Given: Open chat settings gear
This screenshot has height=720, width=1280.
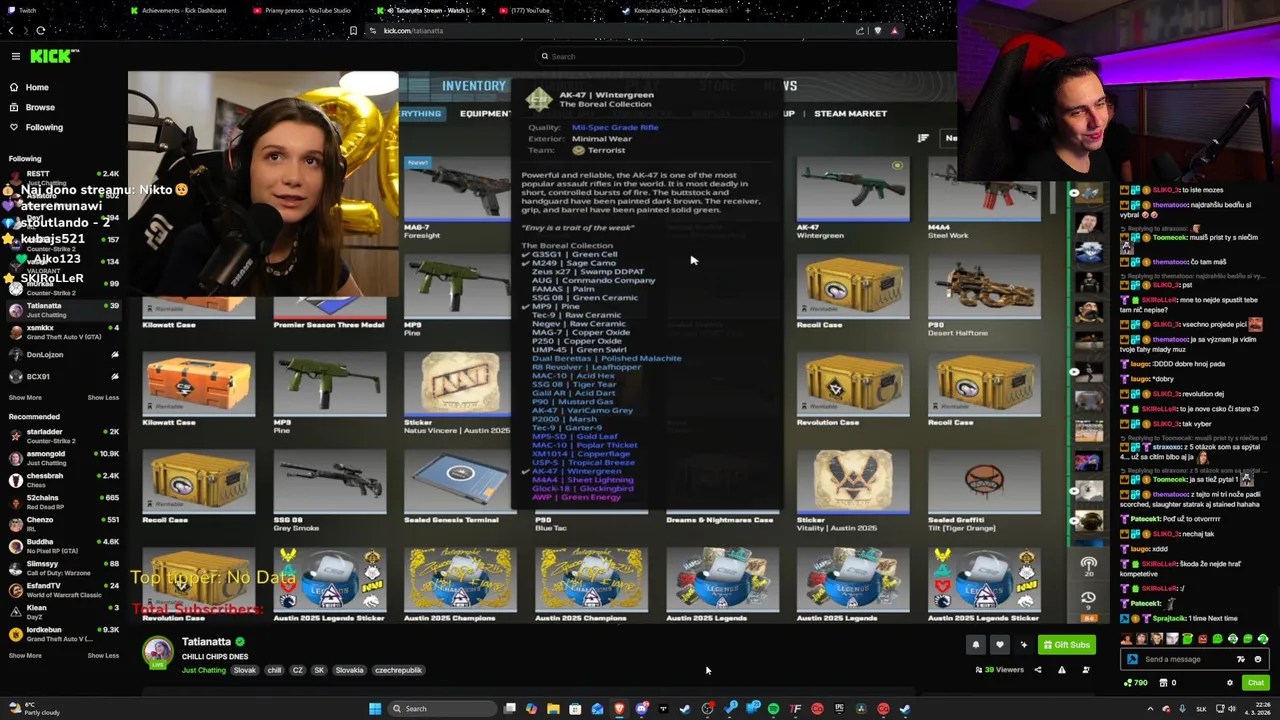Looking at the screenshot, I should tap(1230, 683).
